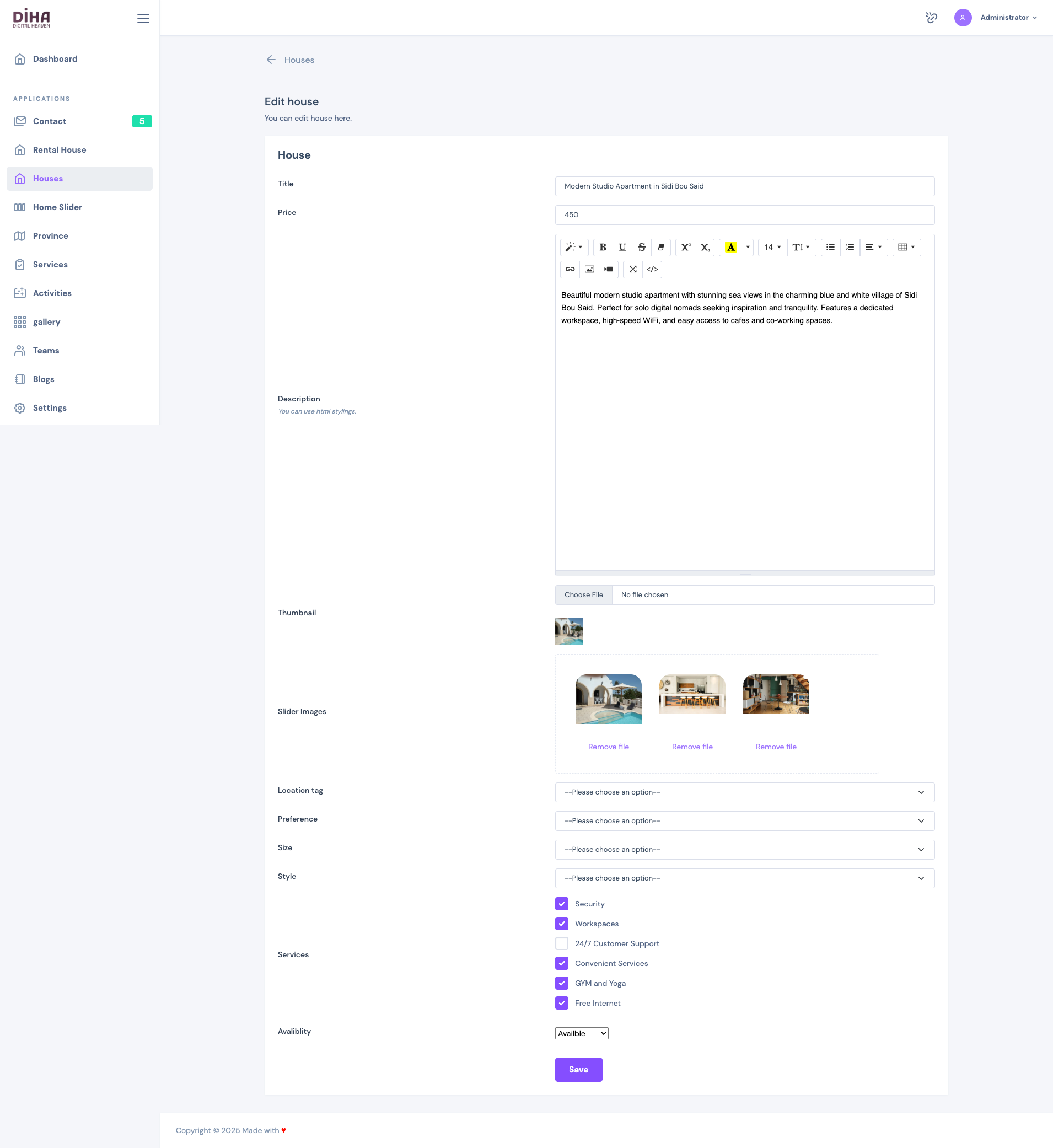Click Choose File for thumbnail
The width and height of the screenshot is (1053, 1148).
click(x=583, y=594)
